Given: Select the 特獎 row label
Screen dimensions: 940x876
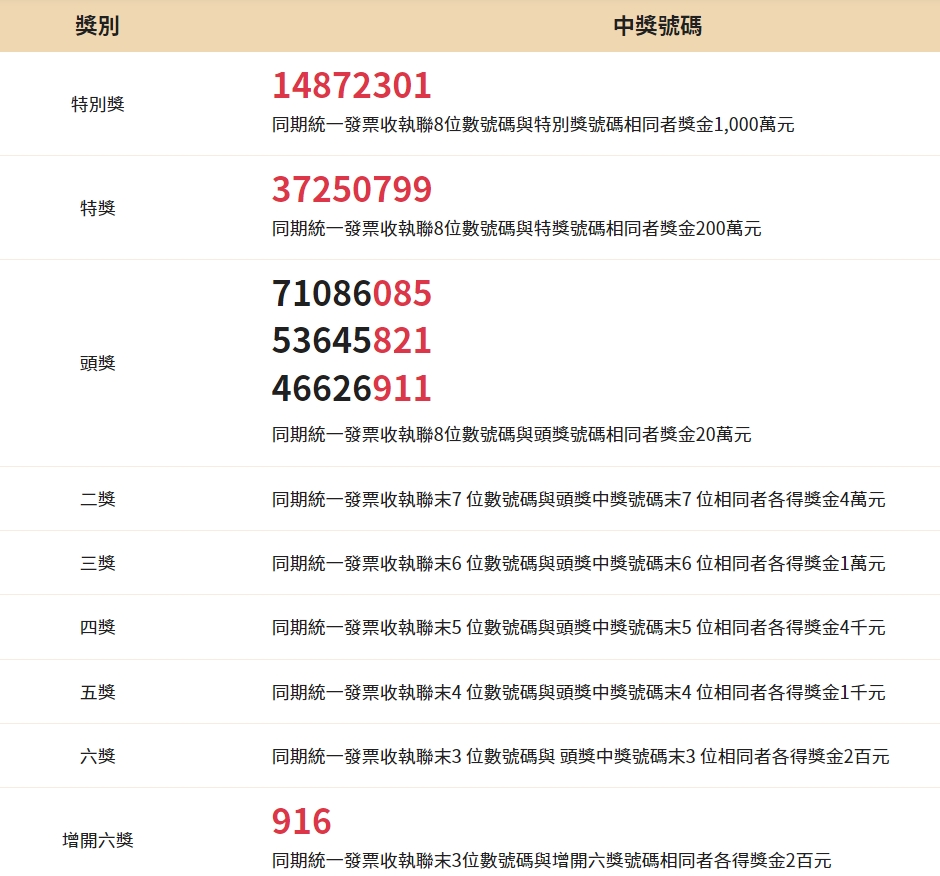Looking at the screenshot, I should coord(98,207).
